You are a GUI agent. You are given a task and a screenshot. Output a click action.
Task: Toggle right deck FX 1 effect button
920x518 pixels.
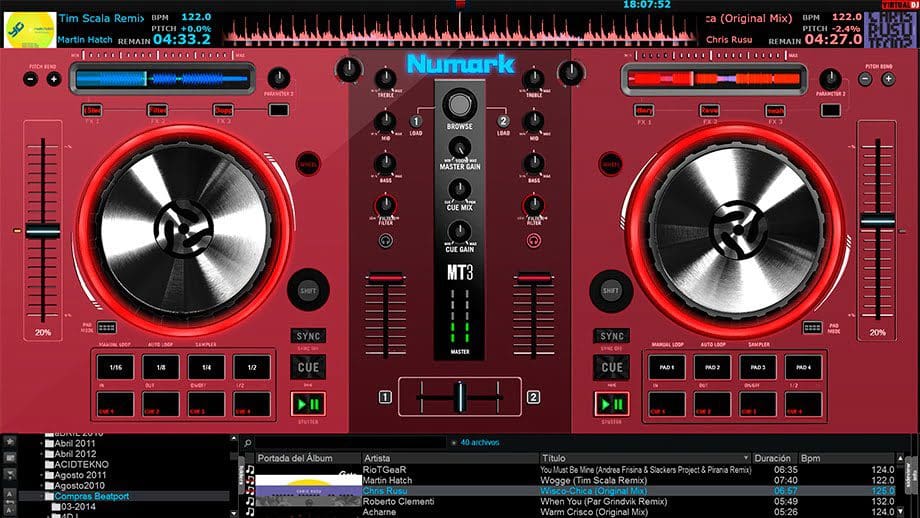[644, 110]
